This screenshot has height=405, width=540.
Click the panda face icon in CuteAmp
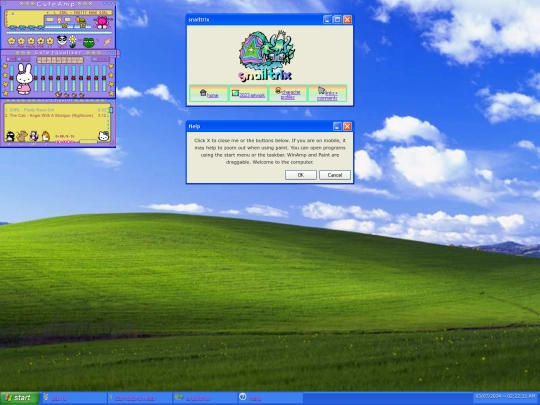(x=62, y=40)
